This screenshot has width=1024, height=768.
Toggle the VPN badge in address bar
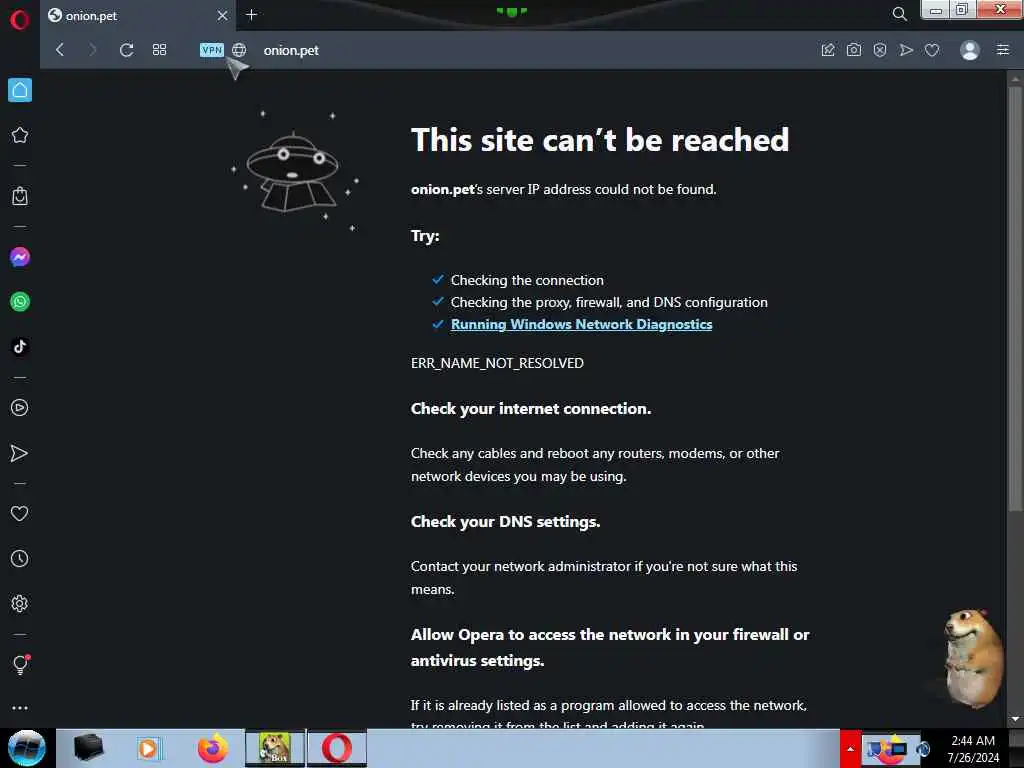[x=212, y=50]
